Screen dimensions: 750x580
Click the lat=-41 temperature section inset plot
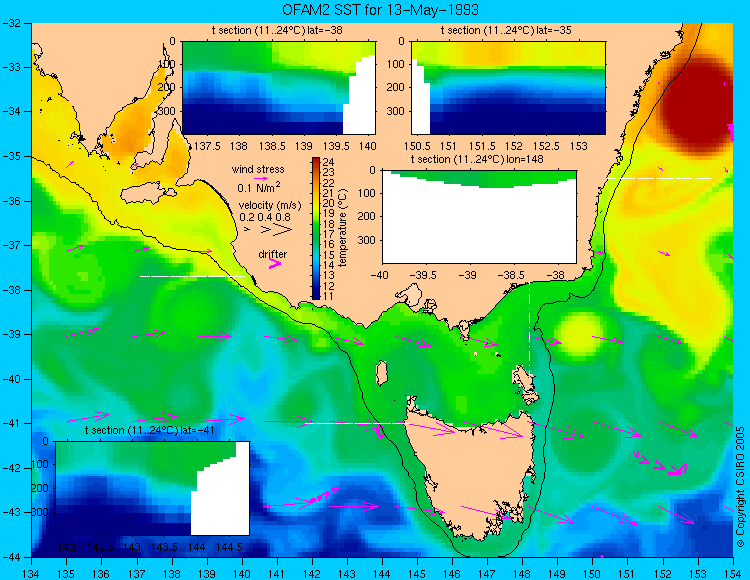point(153,488)
